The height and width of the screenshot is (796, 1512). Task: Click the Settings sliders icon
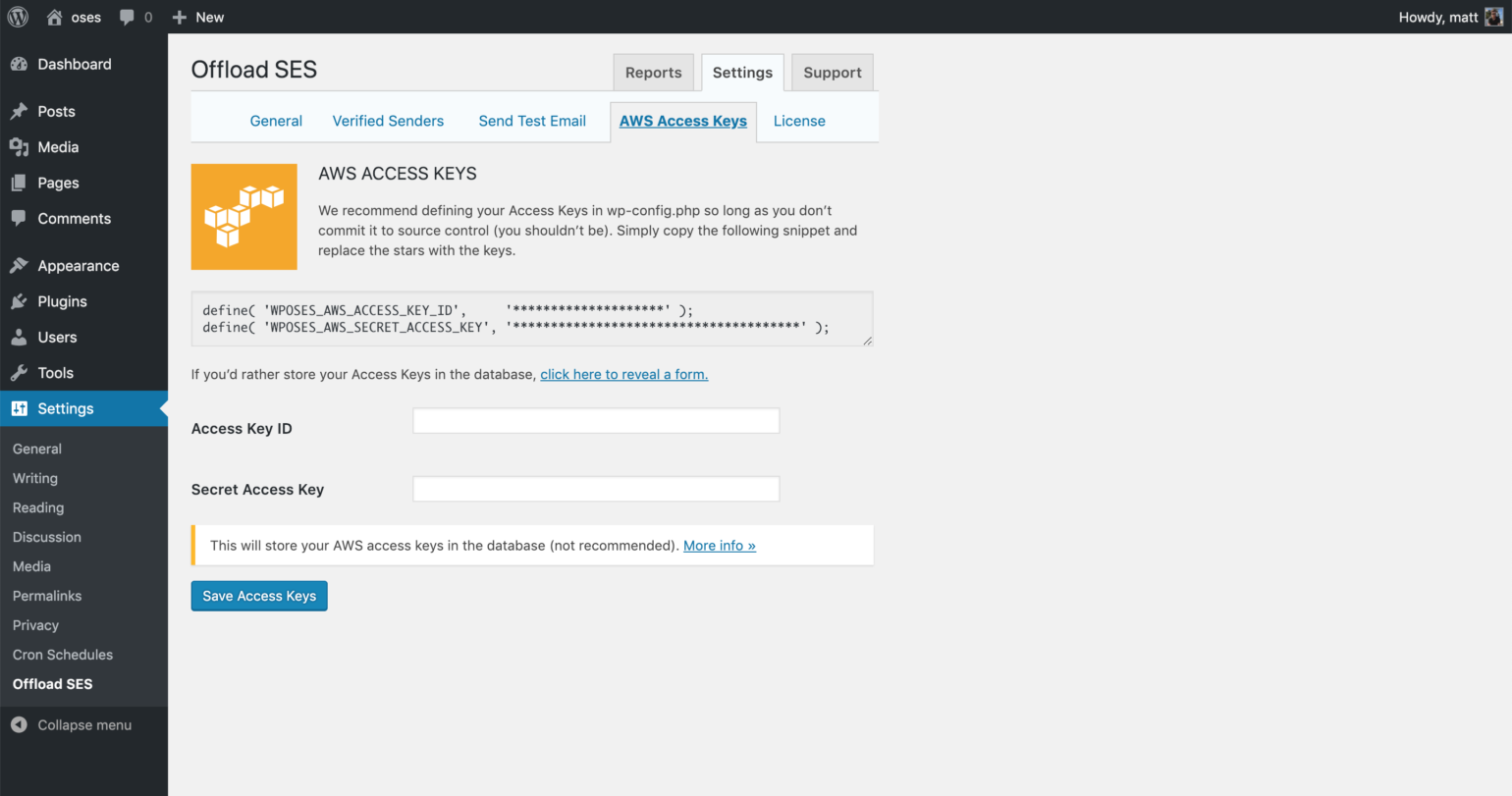click(x=19, y=408)
